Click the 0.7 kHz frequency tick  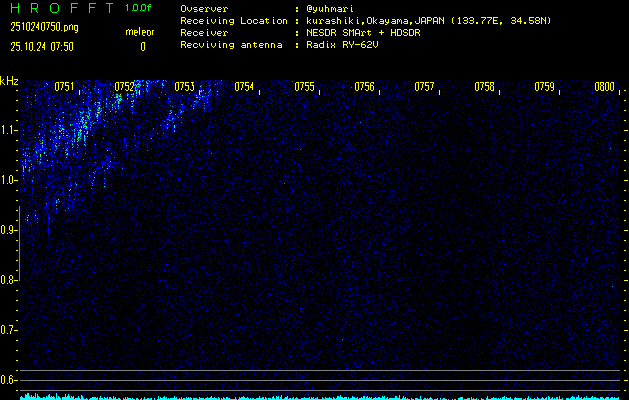(x=9, y=330)
